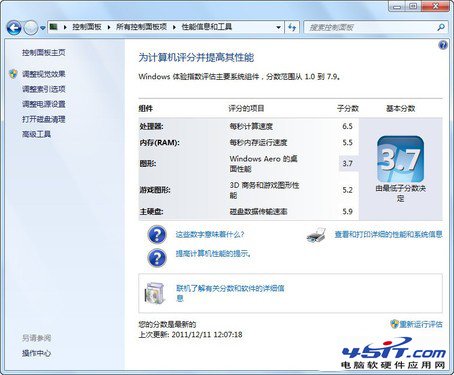Click the 评分的项目 column header
454x375 pixels.
coord(246,109)
